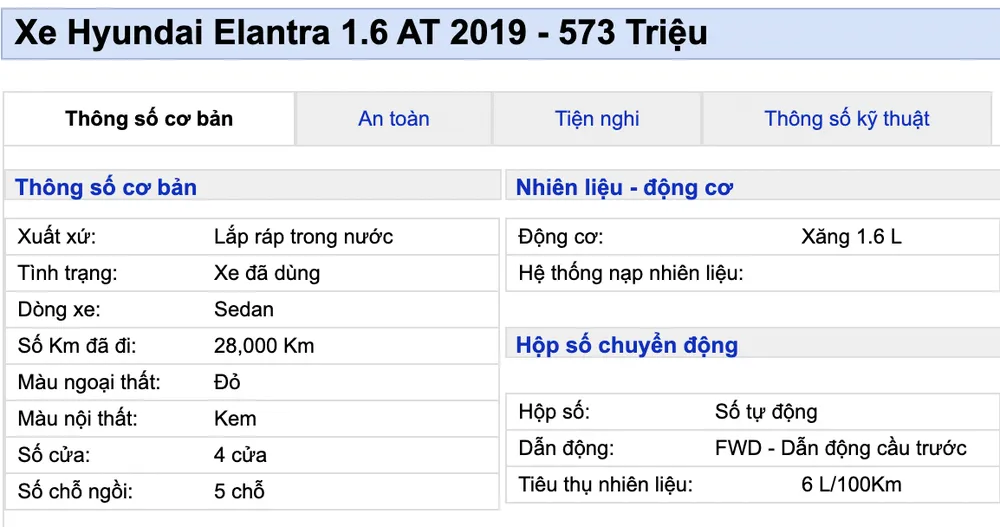The image size is (1000, 527).
Task: Click the 4 cửa door count value
Action: pyautogui.click(x=240, y=455)
